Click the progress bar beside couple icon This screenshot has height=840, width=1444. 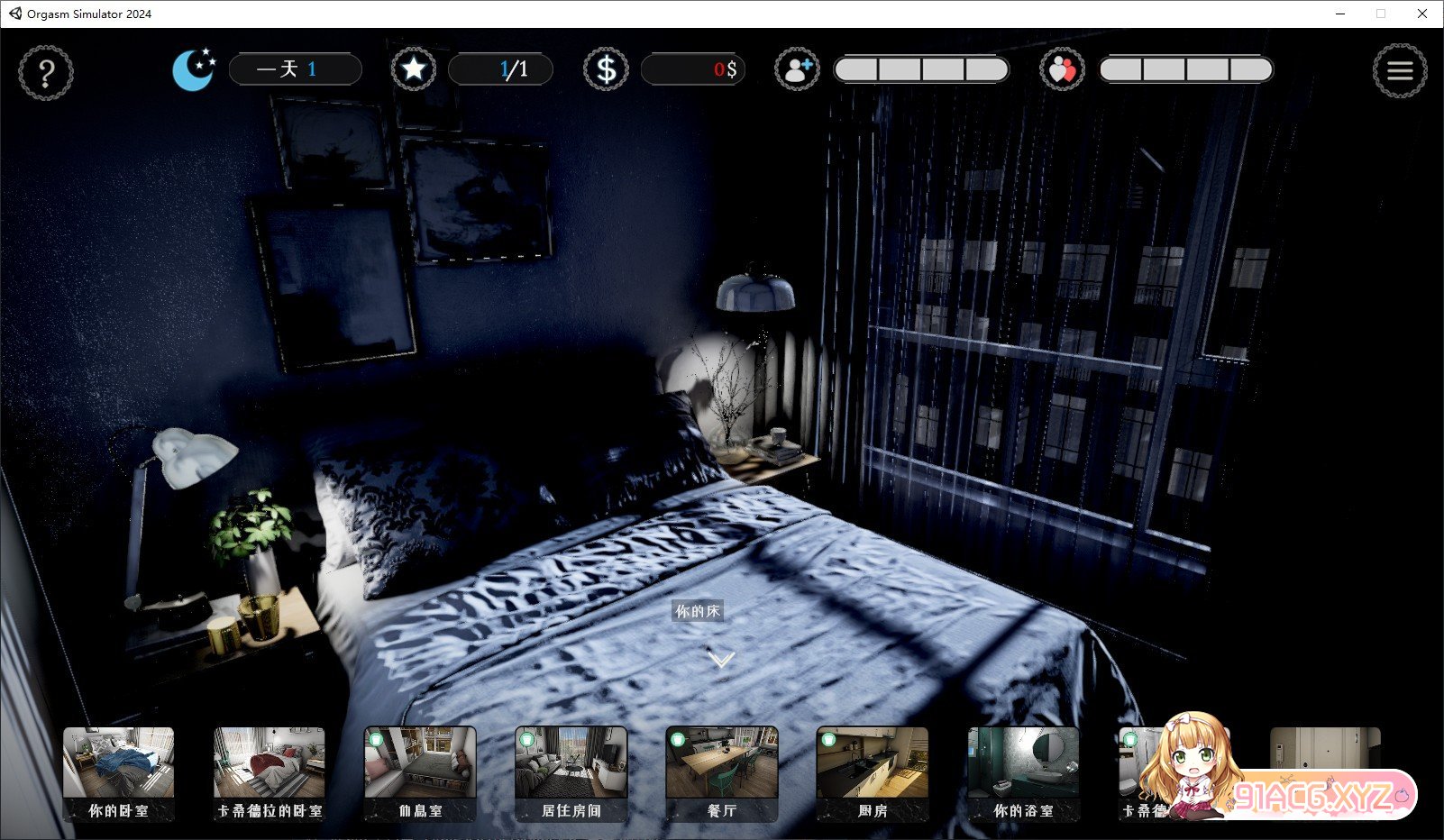pos(1185,69)
